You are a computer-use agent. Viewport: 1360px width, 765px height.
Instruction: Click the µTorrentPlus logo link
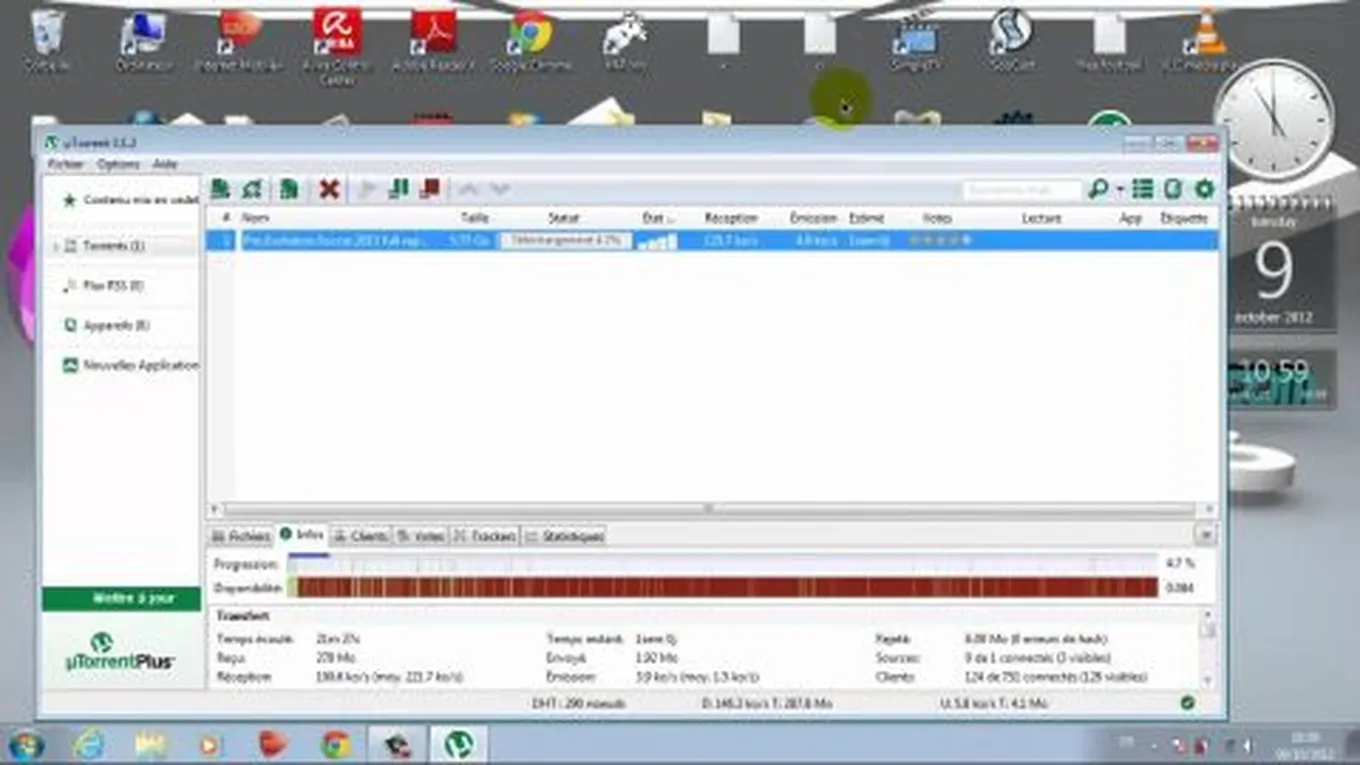(x=119, y=652)
